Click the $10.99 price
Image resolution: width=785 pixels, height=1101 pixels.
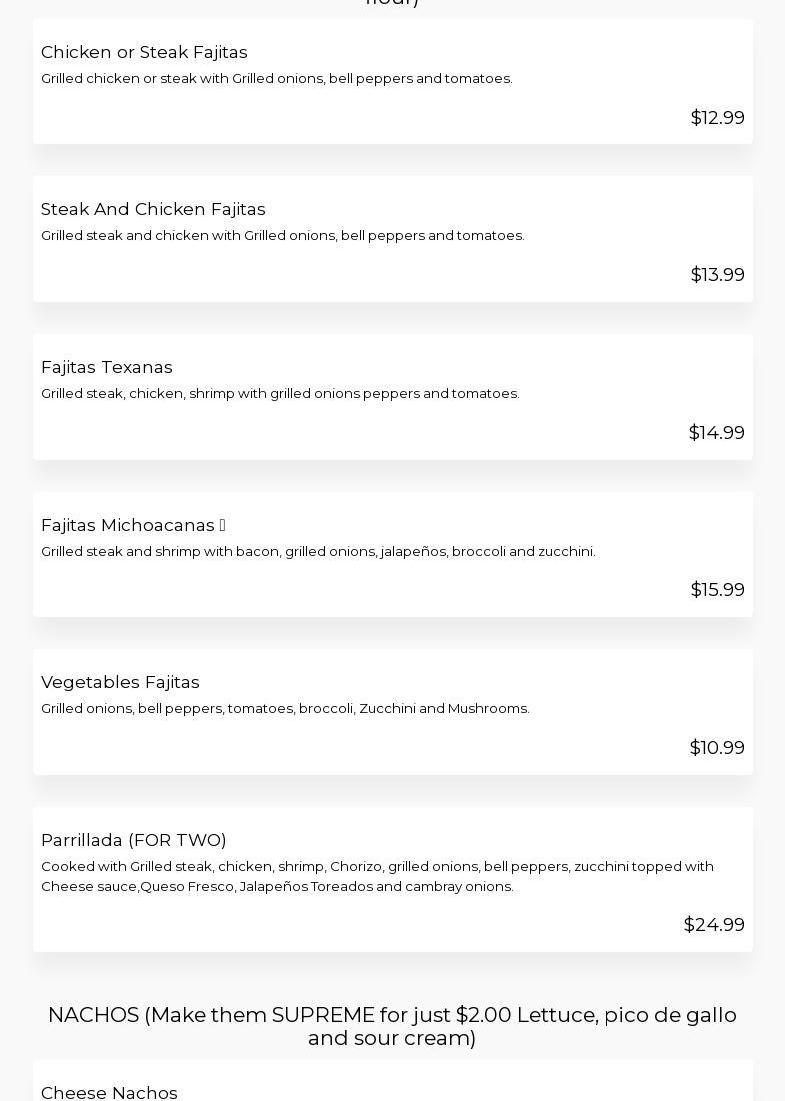coord(717,748)
